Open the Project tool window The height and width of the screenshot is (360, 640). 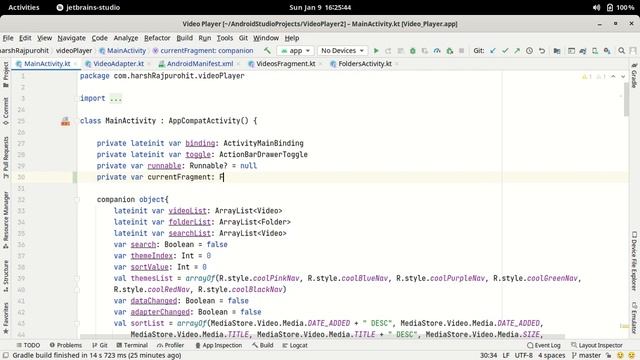coord(6,74)
